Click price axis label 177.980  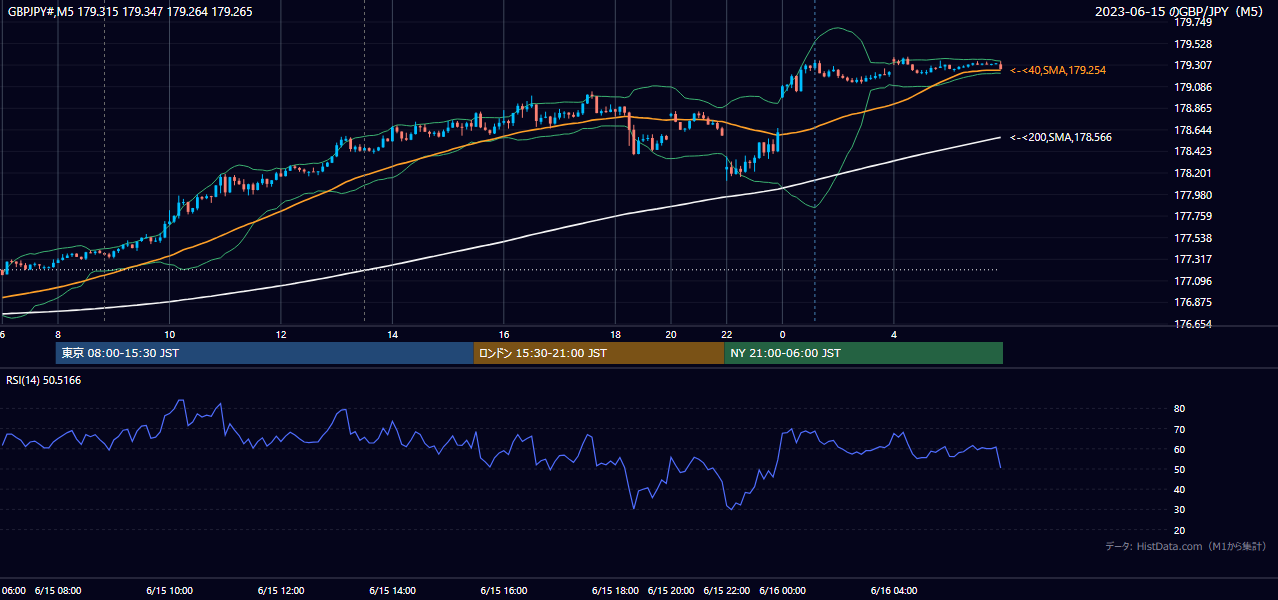click(x=1192, y=195)
